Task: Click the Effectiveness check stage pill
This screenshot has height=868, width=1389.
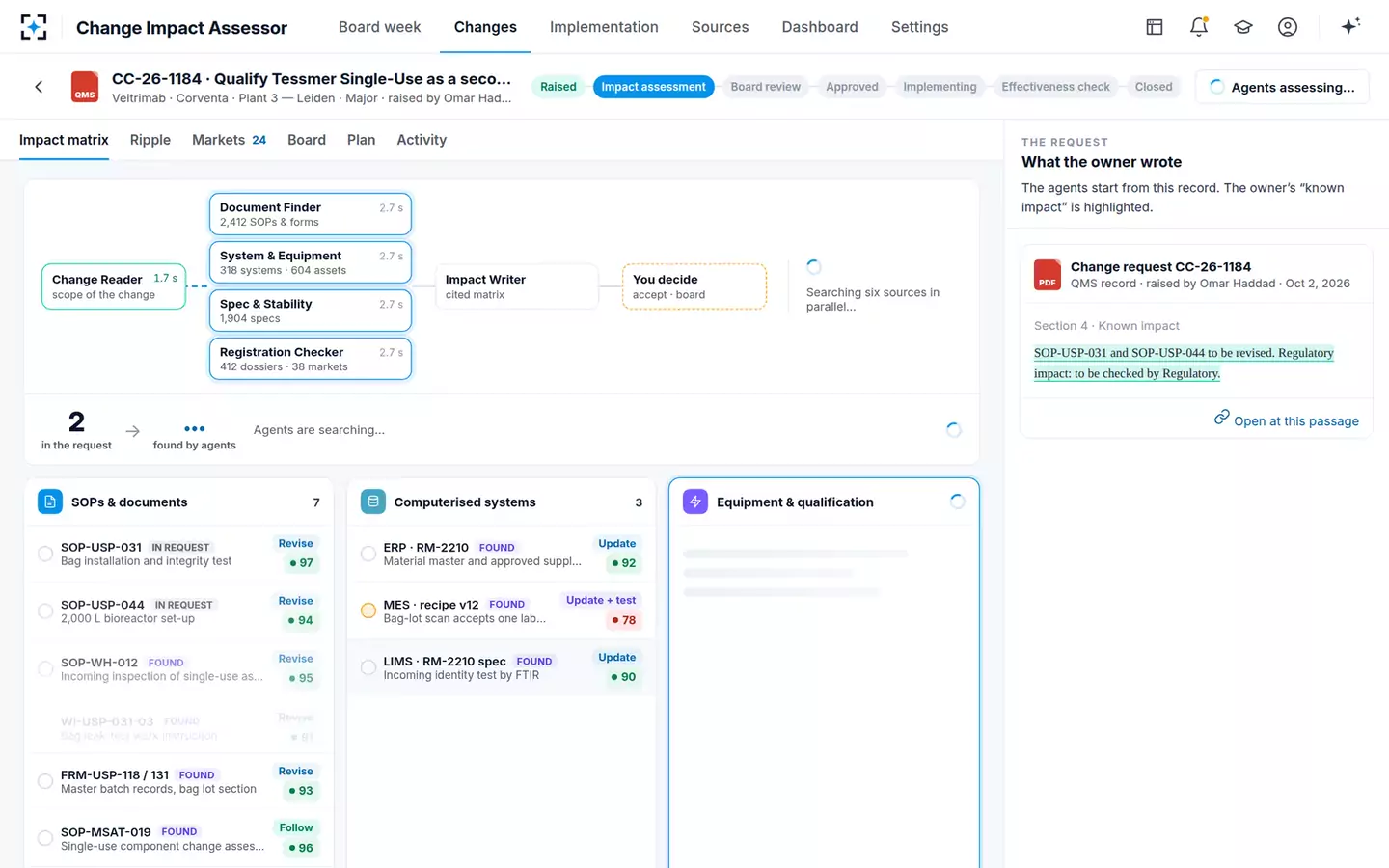Action: (x=1055, y=87)
